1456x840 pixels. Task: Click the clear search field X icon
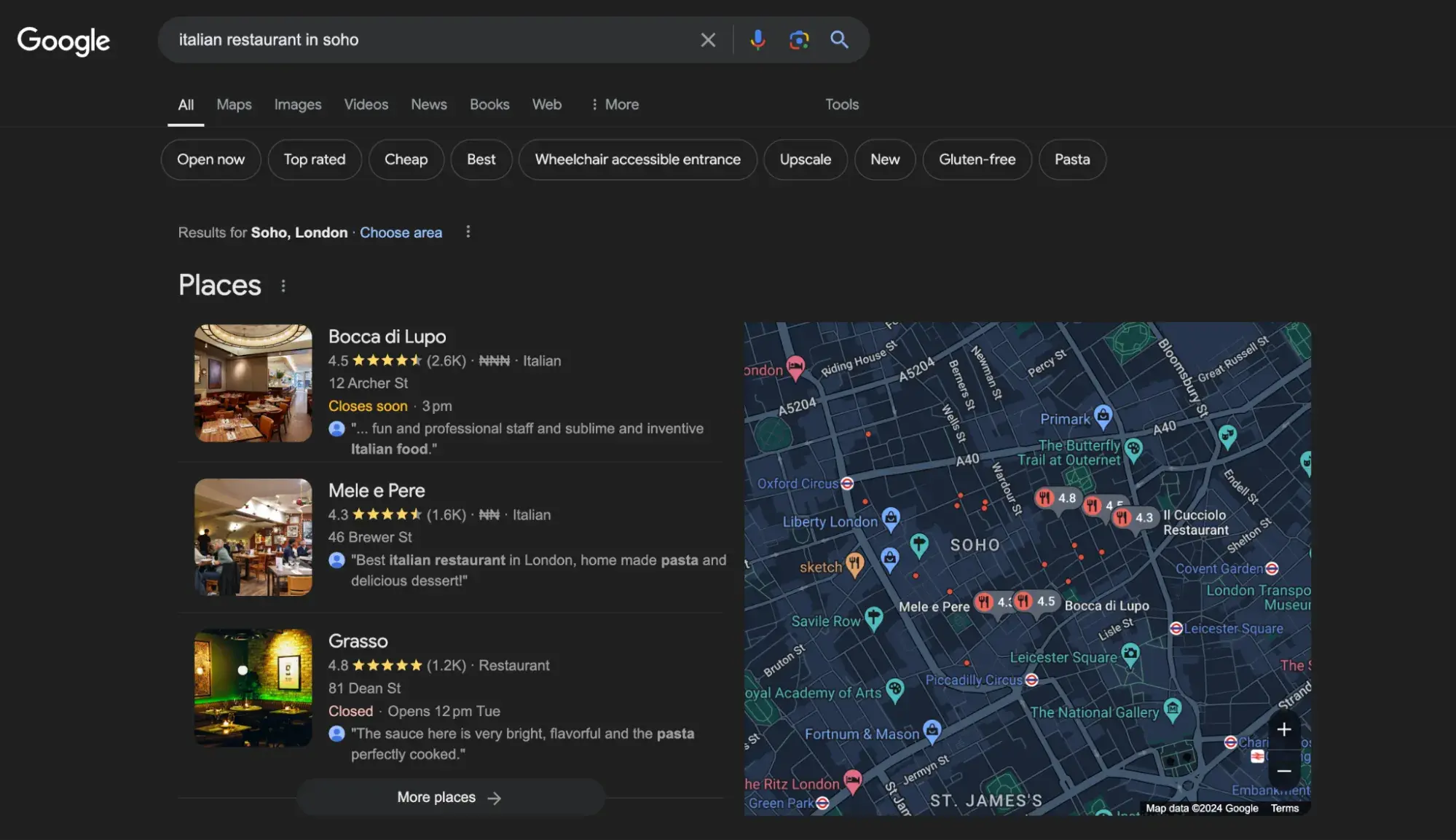(707, 40)
